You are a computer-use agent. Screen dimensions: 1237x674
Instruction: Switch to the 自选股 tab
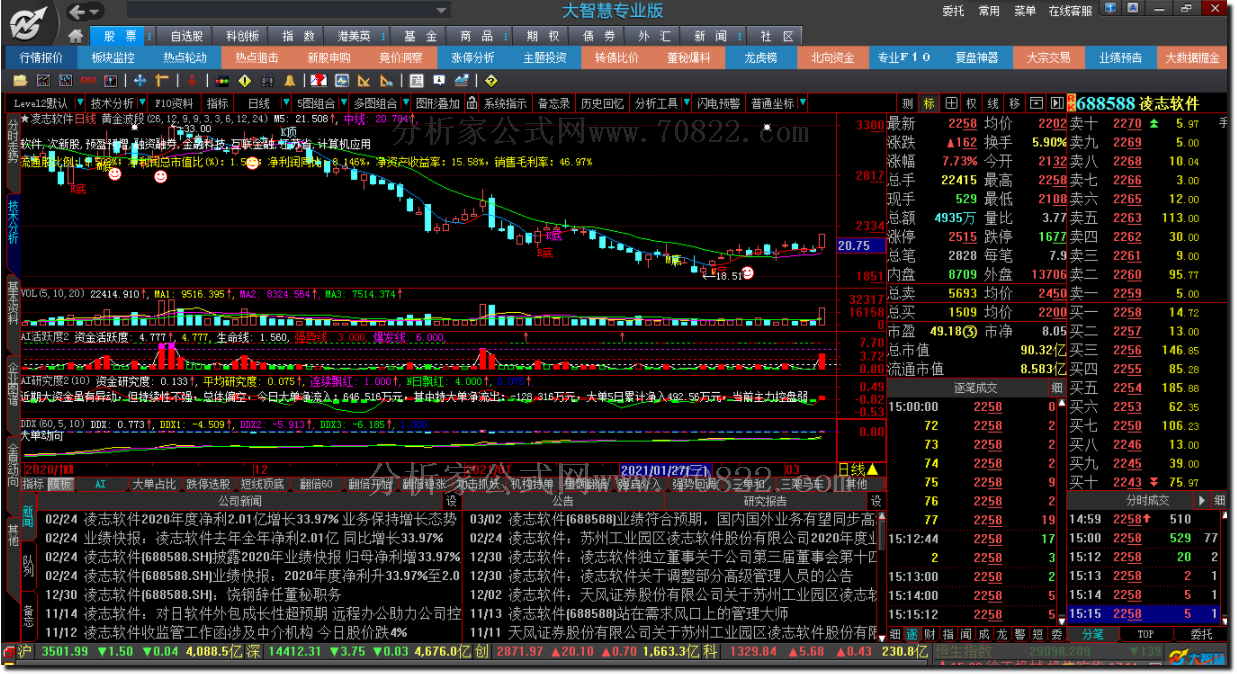point(187,36)
